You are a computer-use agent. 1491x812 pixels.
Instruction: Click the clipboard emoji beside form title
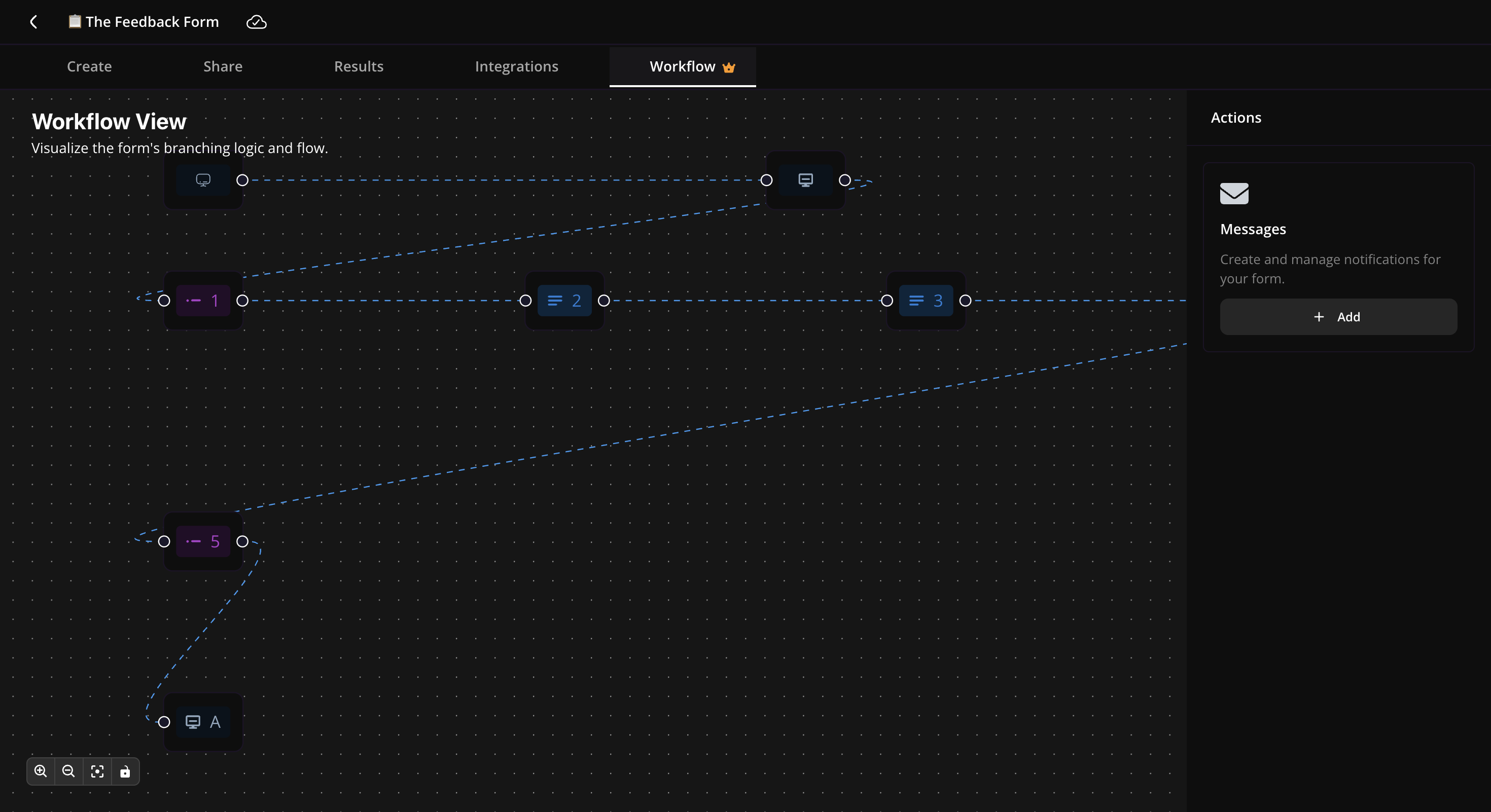click(x=75, y=21)
